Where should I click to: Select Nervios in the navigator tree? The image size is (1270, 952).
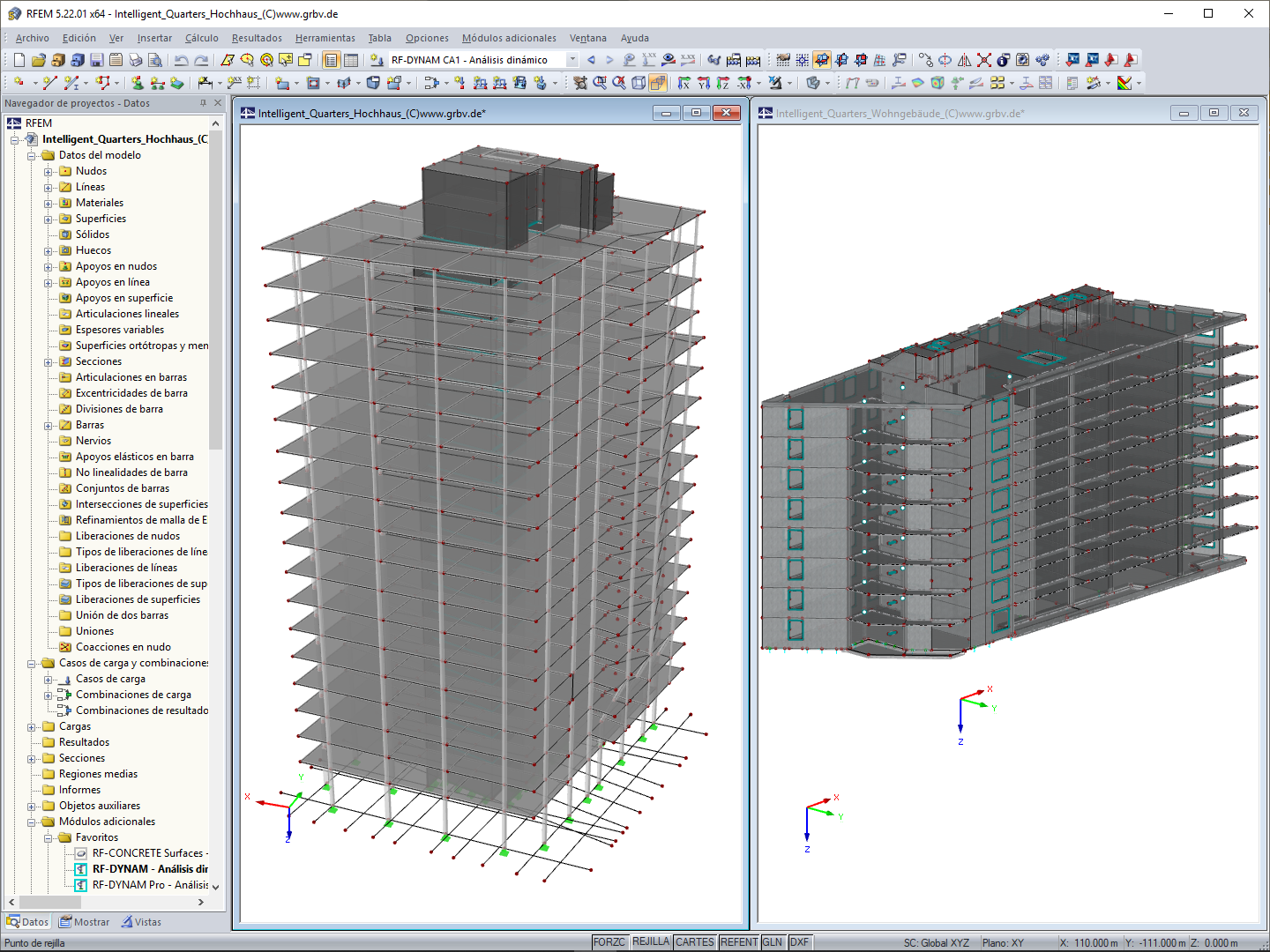click(93, 441)
